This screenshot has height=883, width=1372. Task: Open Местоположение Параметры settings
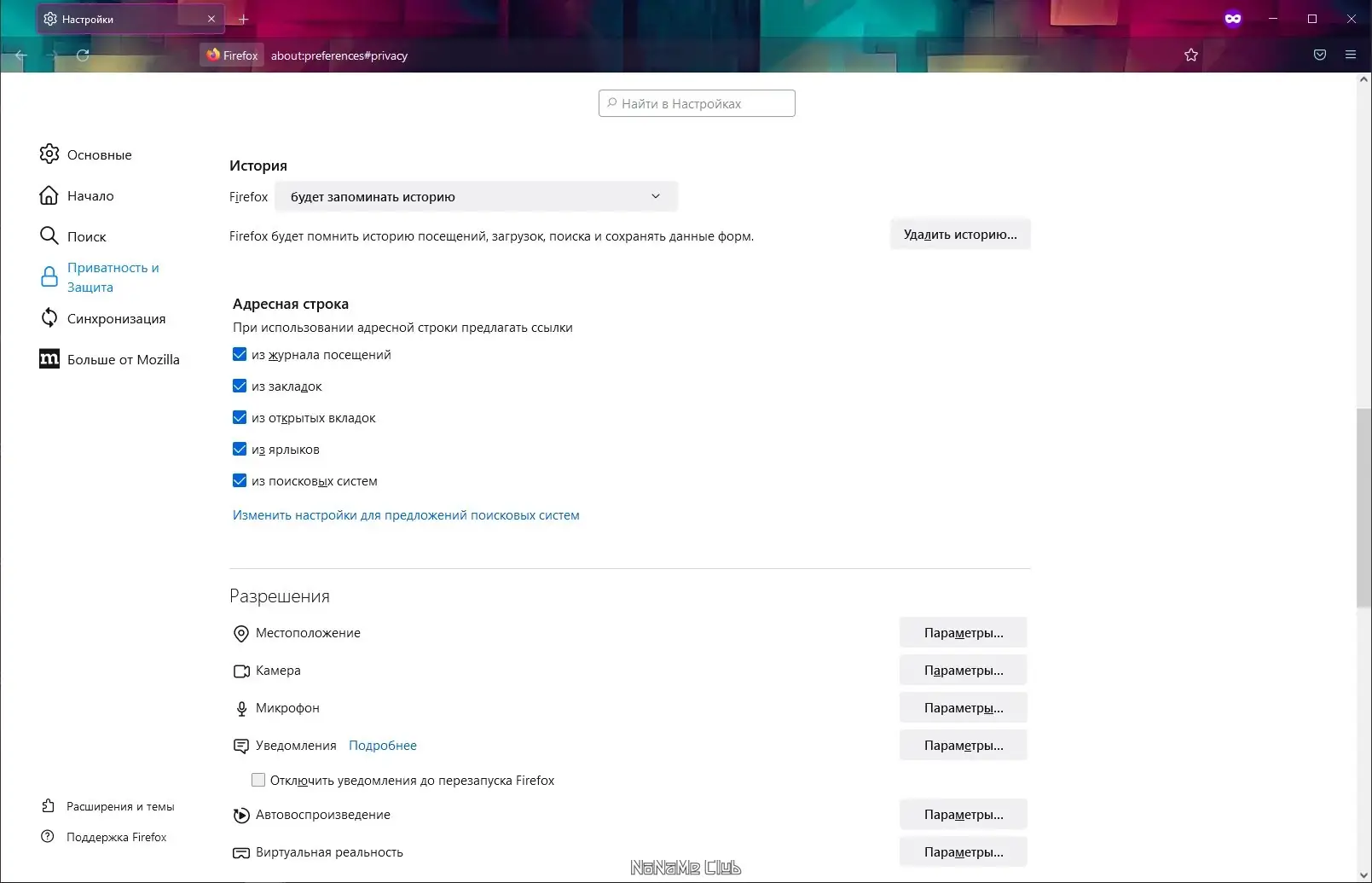click(963, 633)
